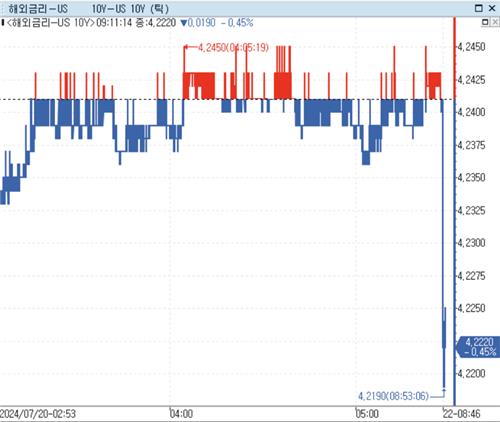The image size is (500, 422).
Task: Click the 4.2300 y-axis label
Action: click(471, 243)
